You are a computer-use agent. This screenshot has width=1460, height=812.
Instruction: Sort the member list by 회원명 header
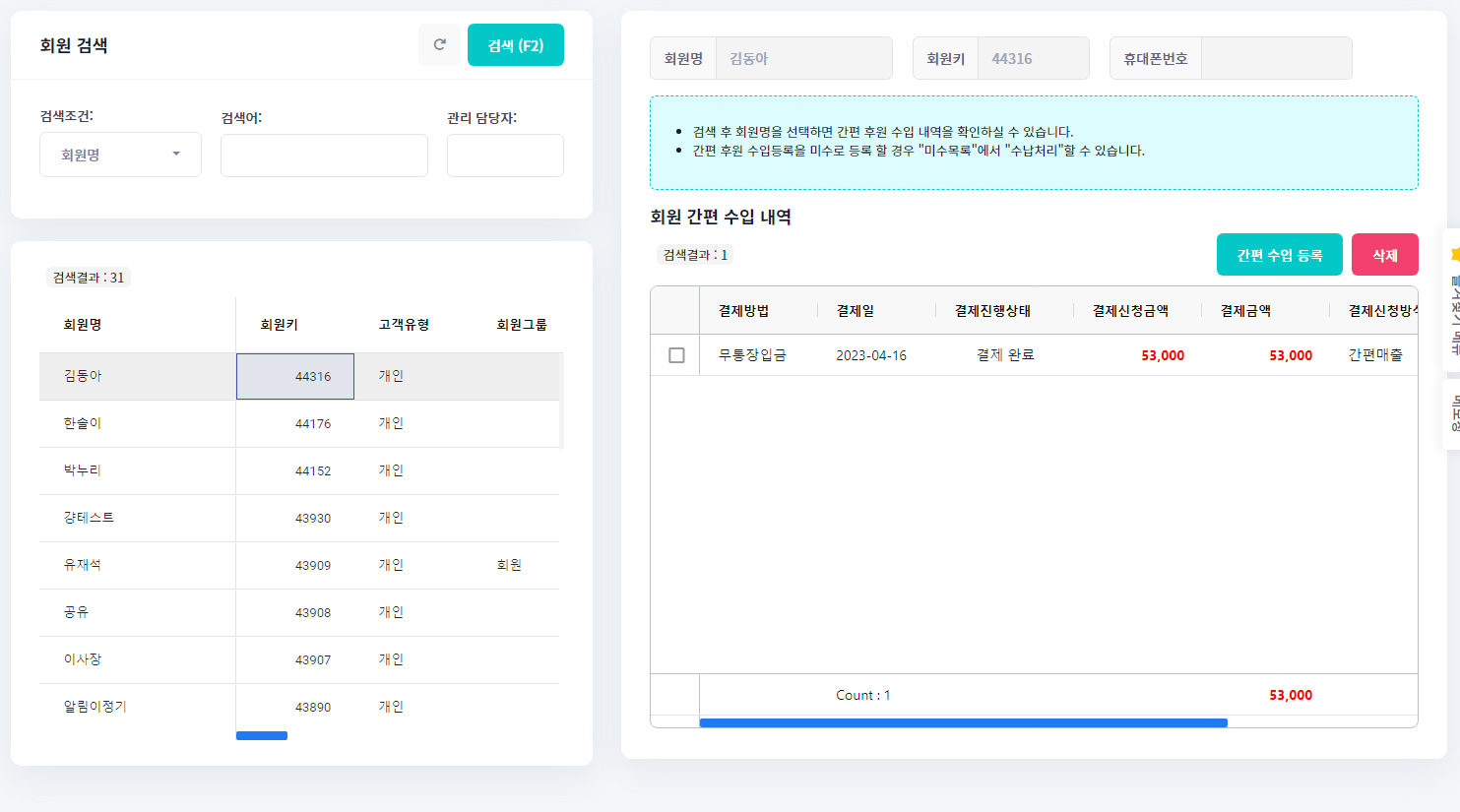[x=83, y=325]
